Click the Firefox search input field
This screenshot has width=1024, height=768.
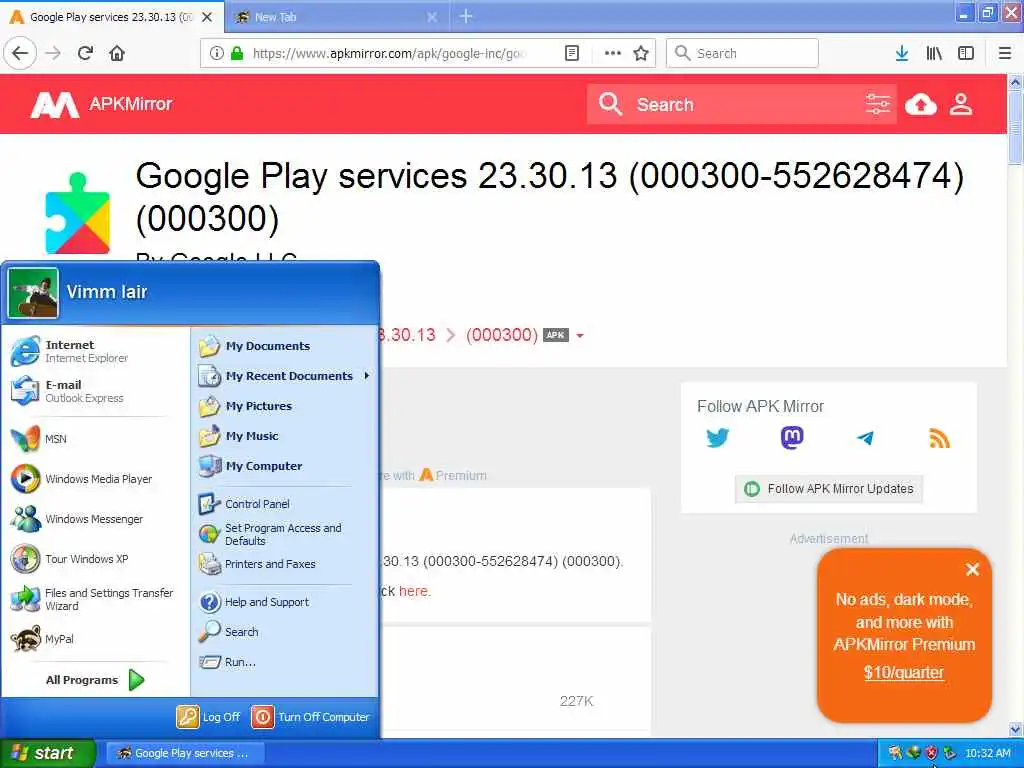pyautogui.click(x=742, y=54)
